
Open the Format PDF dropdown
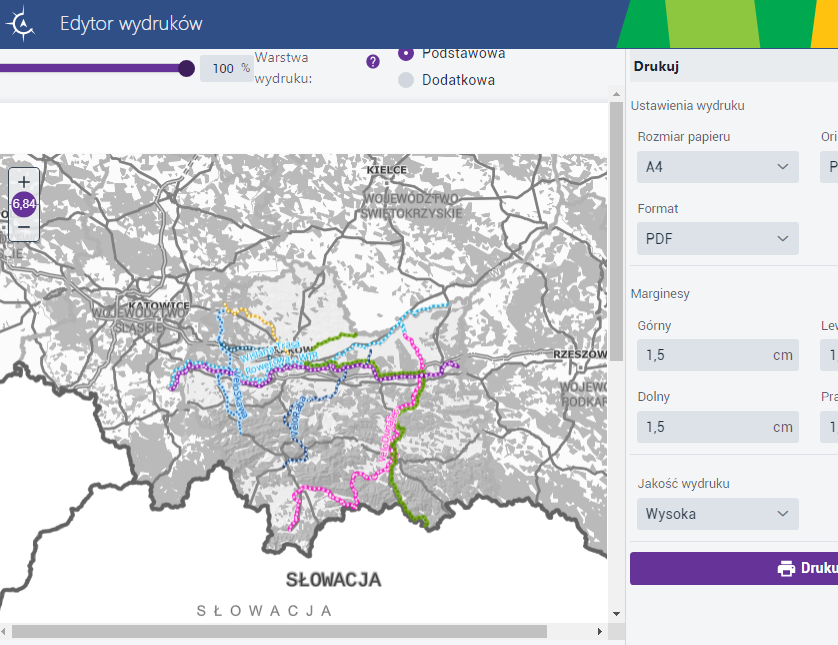(717, 238)
